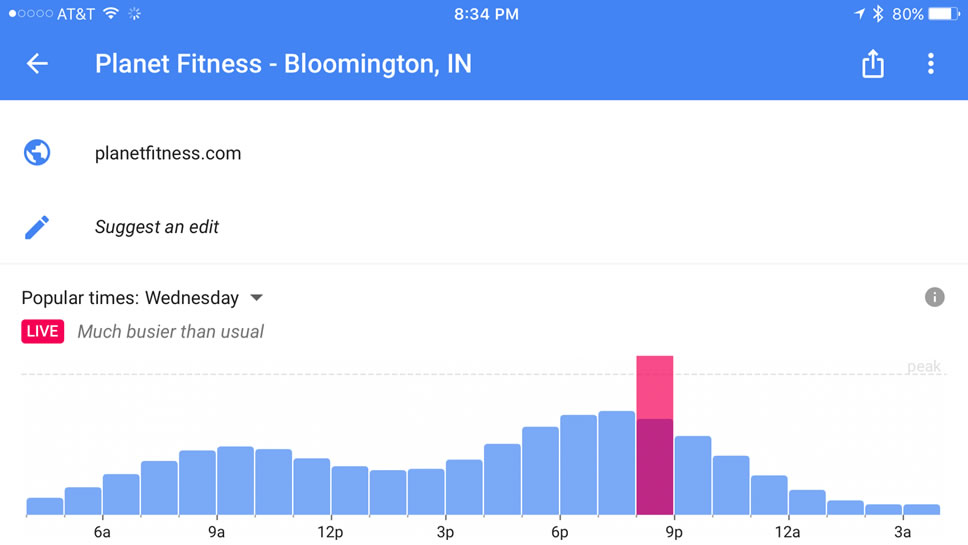The width and height of the screenshot is (968, 545).
Task: Tap the red LIVE badge
Action: pos(42,331)
